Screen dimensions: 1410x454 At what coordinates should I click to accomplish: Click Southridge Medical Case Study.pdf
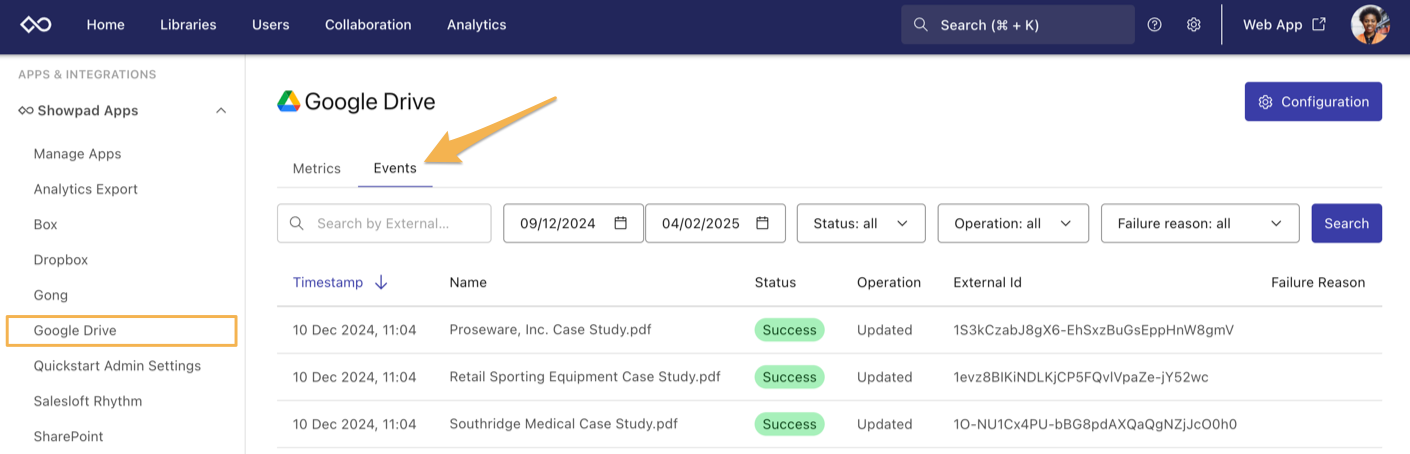(563, 424)
